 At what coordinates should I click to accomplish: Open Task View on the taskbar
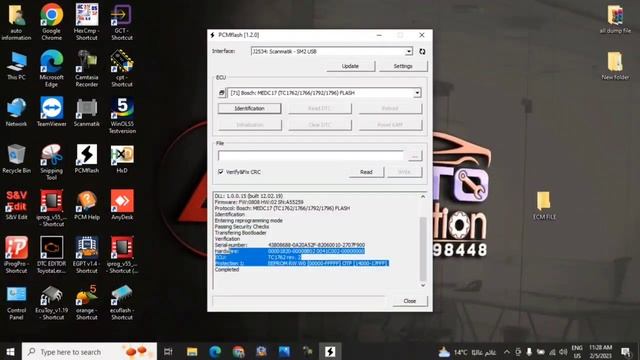coord(168,351)
